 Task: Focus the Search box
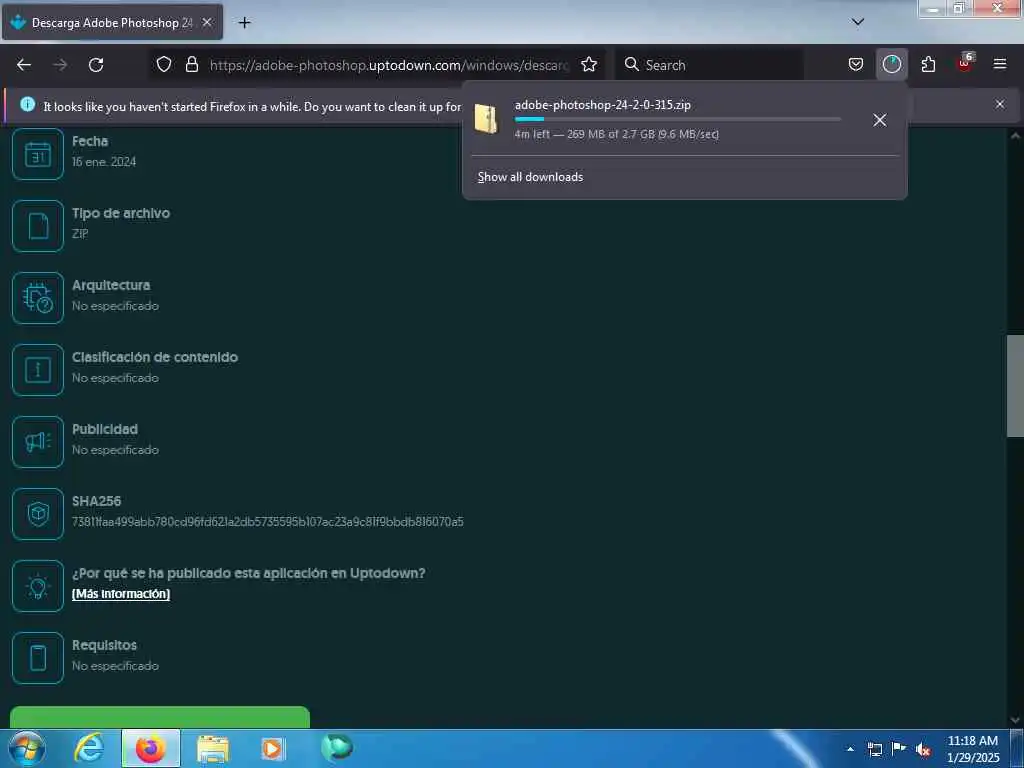tap(710, 65)
